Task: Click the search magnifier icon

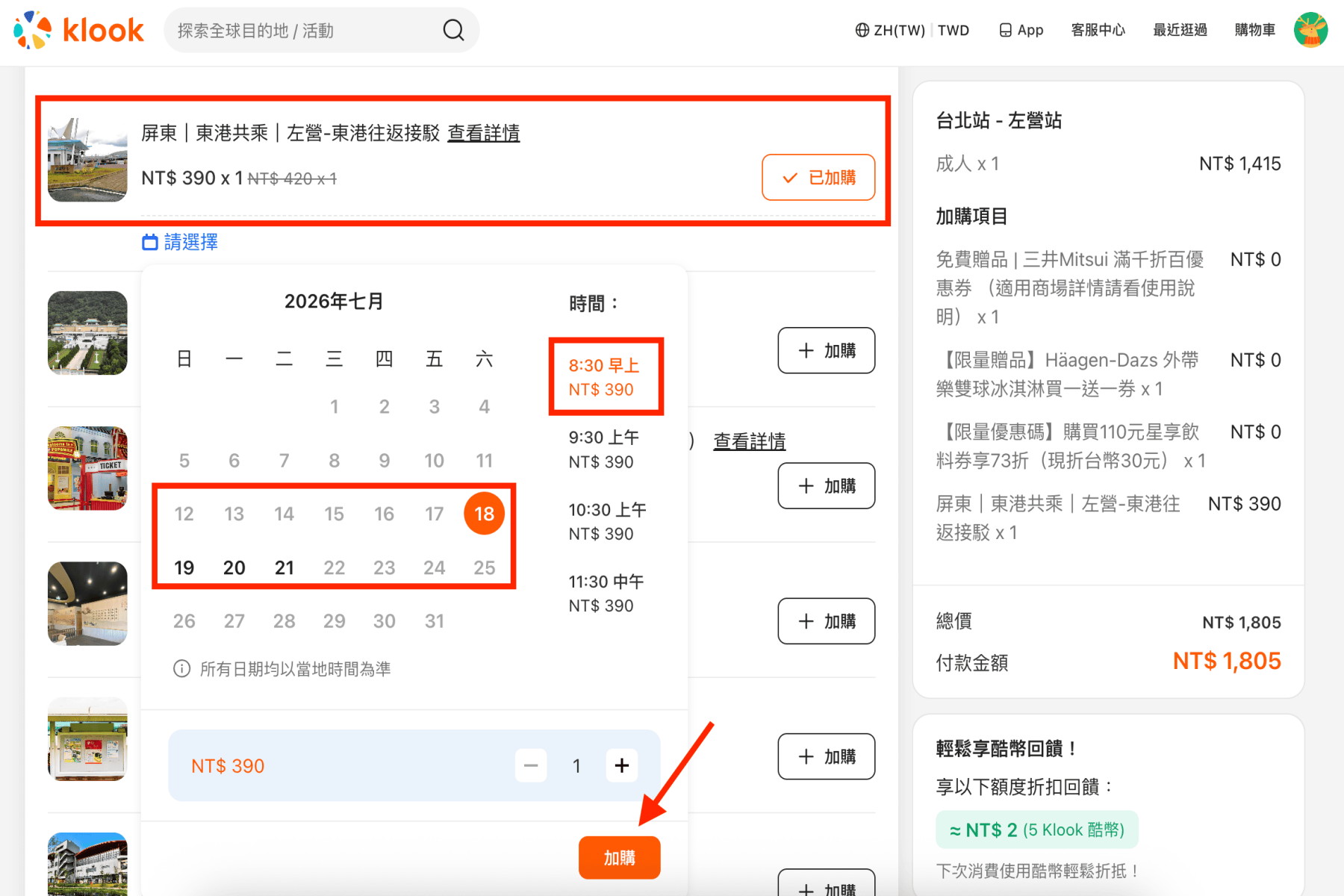Action: pos(453,30)
